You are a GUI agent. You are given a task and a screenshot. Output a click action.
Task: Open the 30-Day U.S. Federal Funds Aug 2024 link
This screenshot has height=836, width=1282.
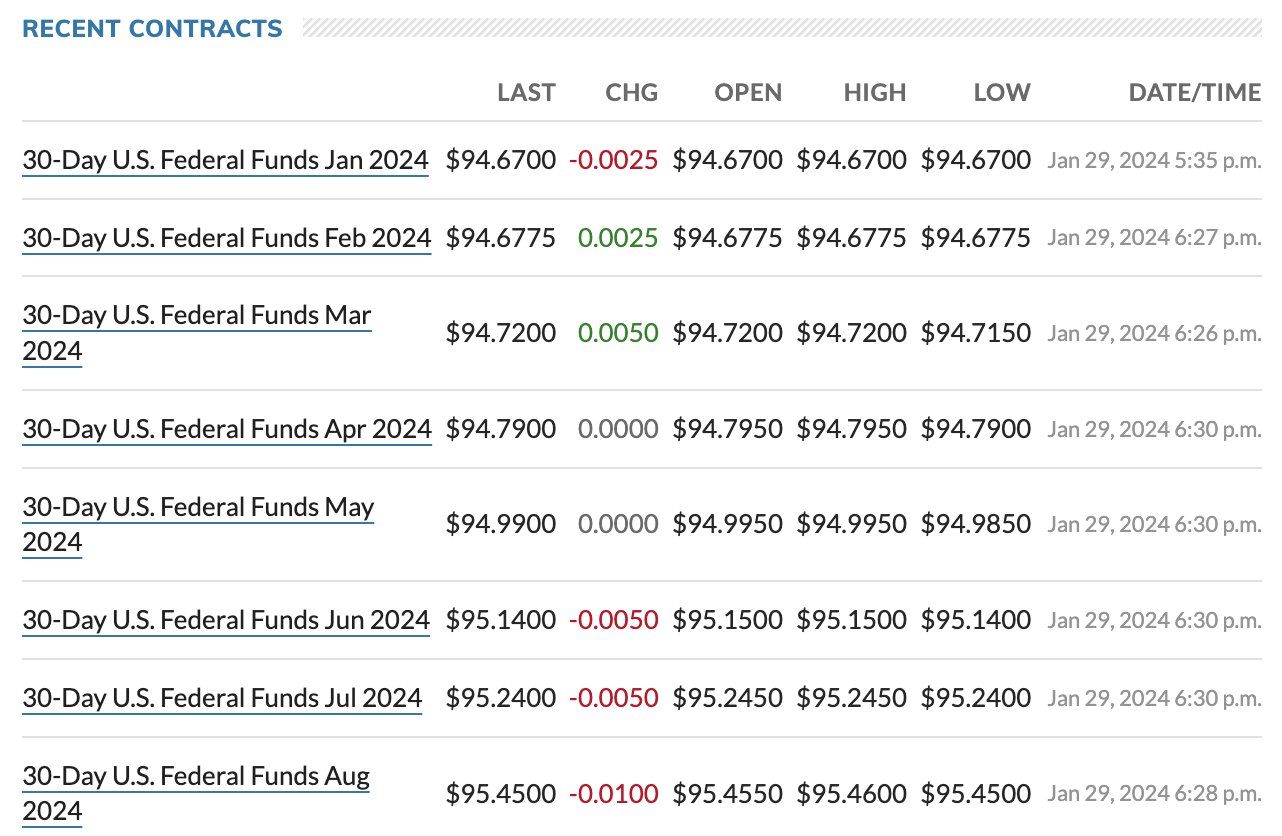pyautogui.click(x=196, y=793)
